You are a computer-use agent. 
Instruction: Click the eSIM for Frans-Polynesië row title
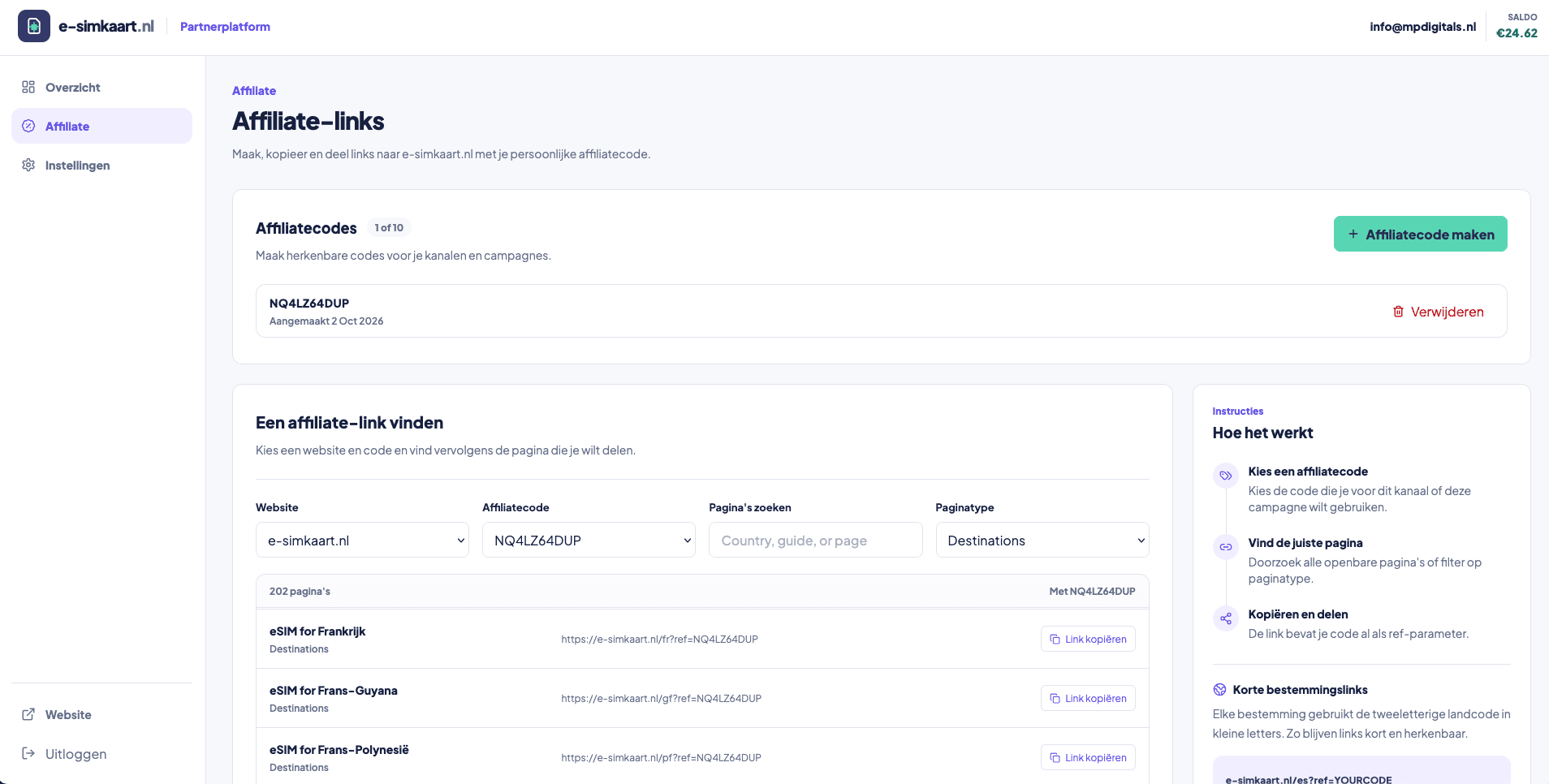coord(339,749)
